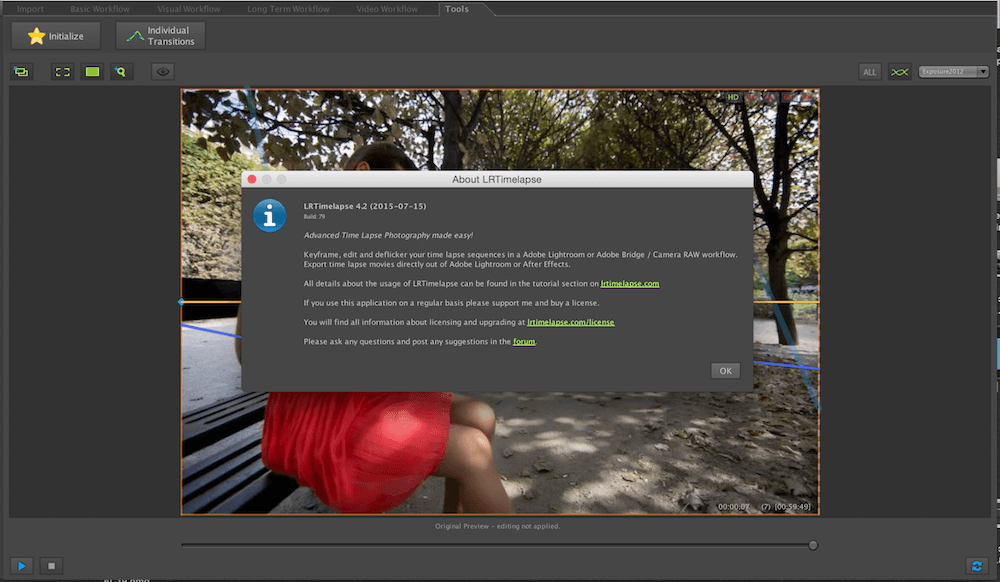Switch to the Basic Workflow tab

(99, 9)
